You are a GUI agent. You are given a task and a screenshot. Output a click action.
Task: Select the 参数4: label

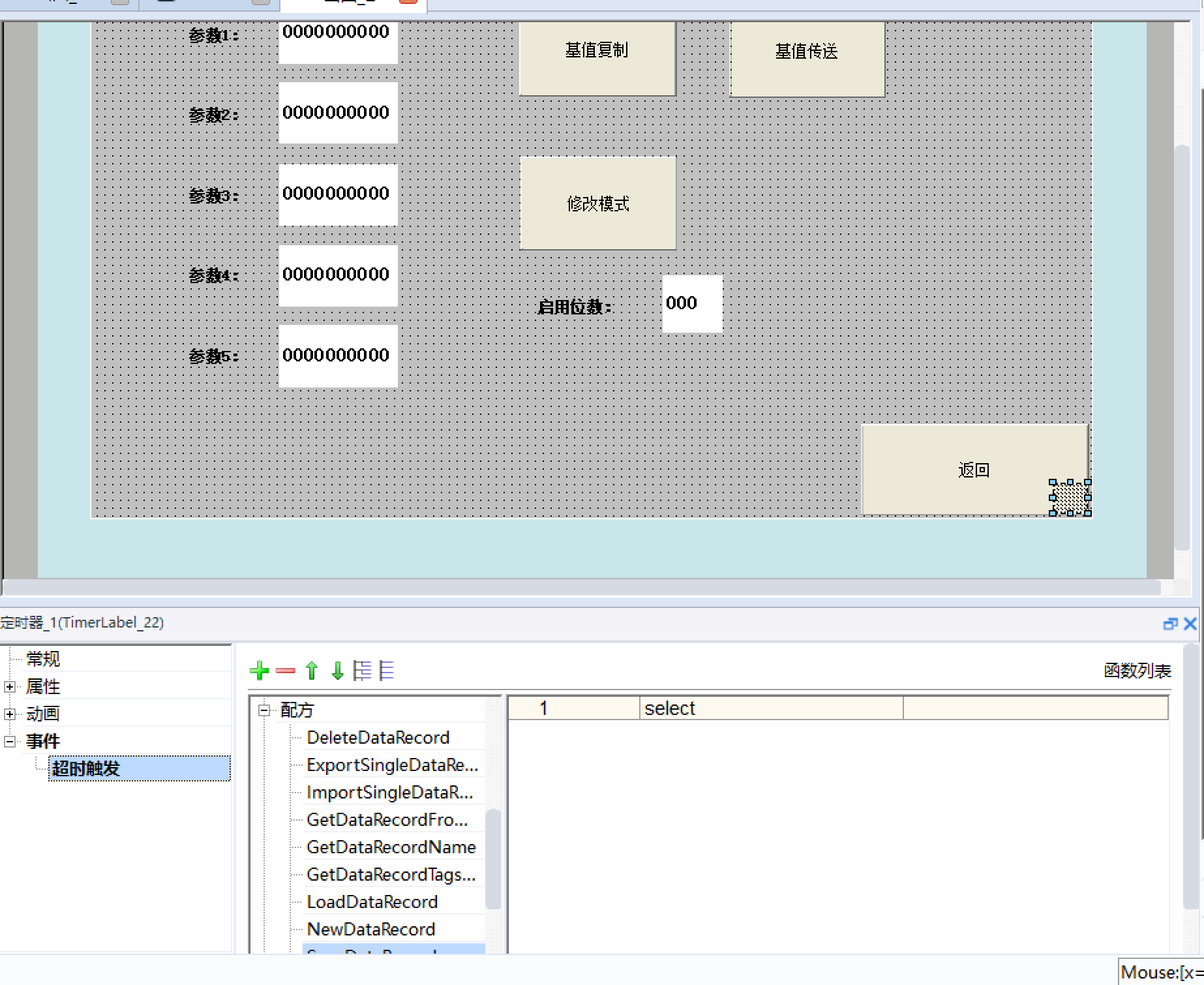[214, 276]
